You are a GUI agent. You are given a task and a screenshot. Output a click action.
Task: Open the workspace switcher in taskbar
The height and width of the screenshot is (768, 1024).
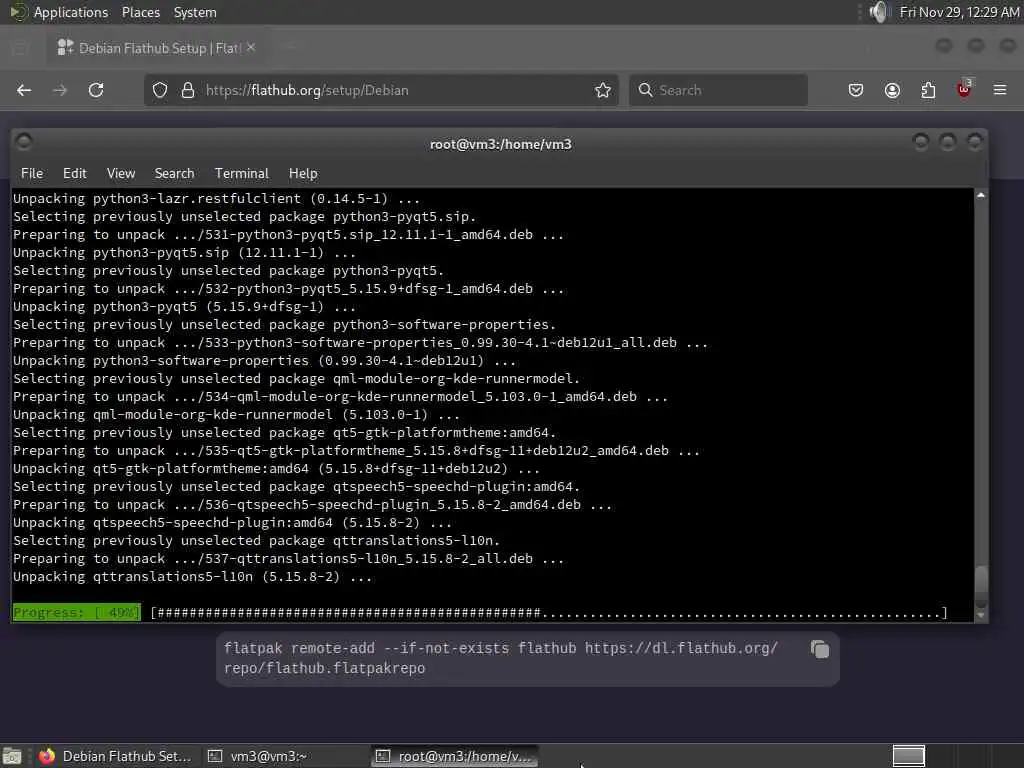tap(908, 756)
